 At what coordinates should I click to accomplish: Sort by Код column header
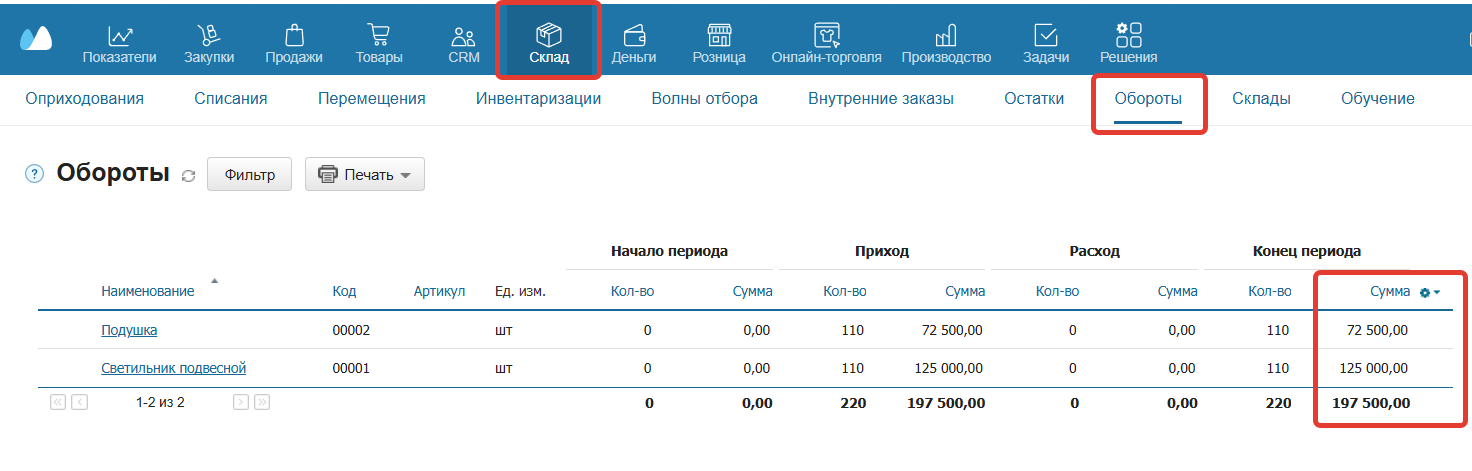(344, 291)
